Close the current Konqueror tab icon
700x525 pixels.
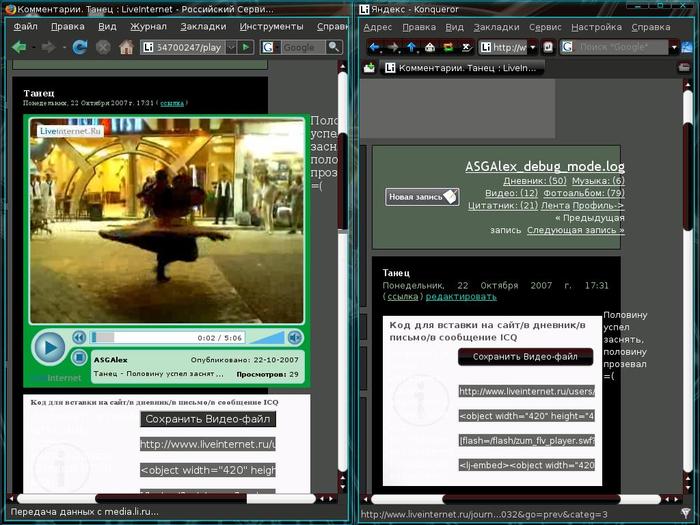[x=683, y=68]
